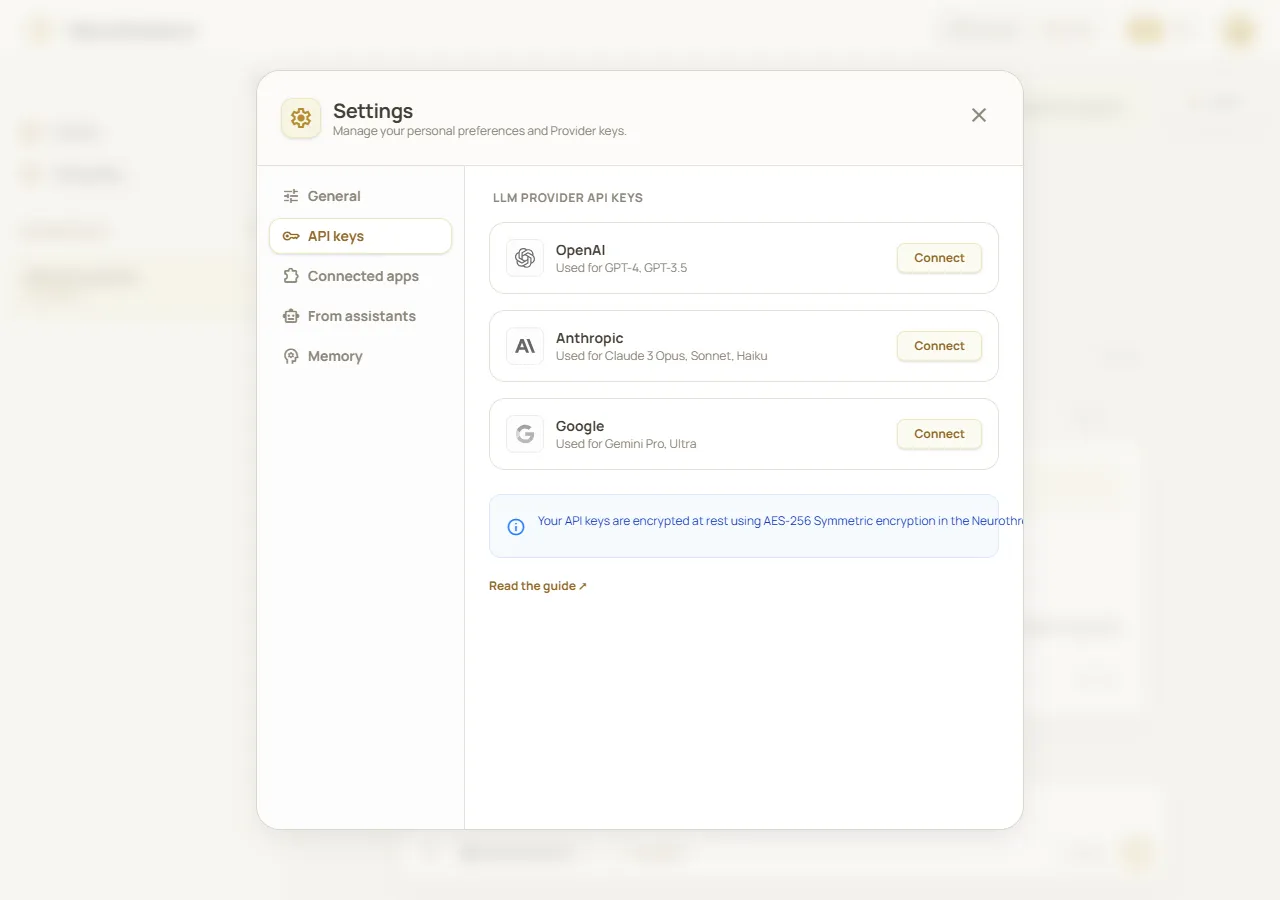Click the AES-256 encryption notice text
This screenshot has height=900, width=1280.
pos(780,521)
